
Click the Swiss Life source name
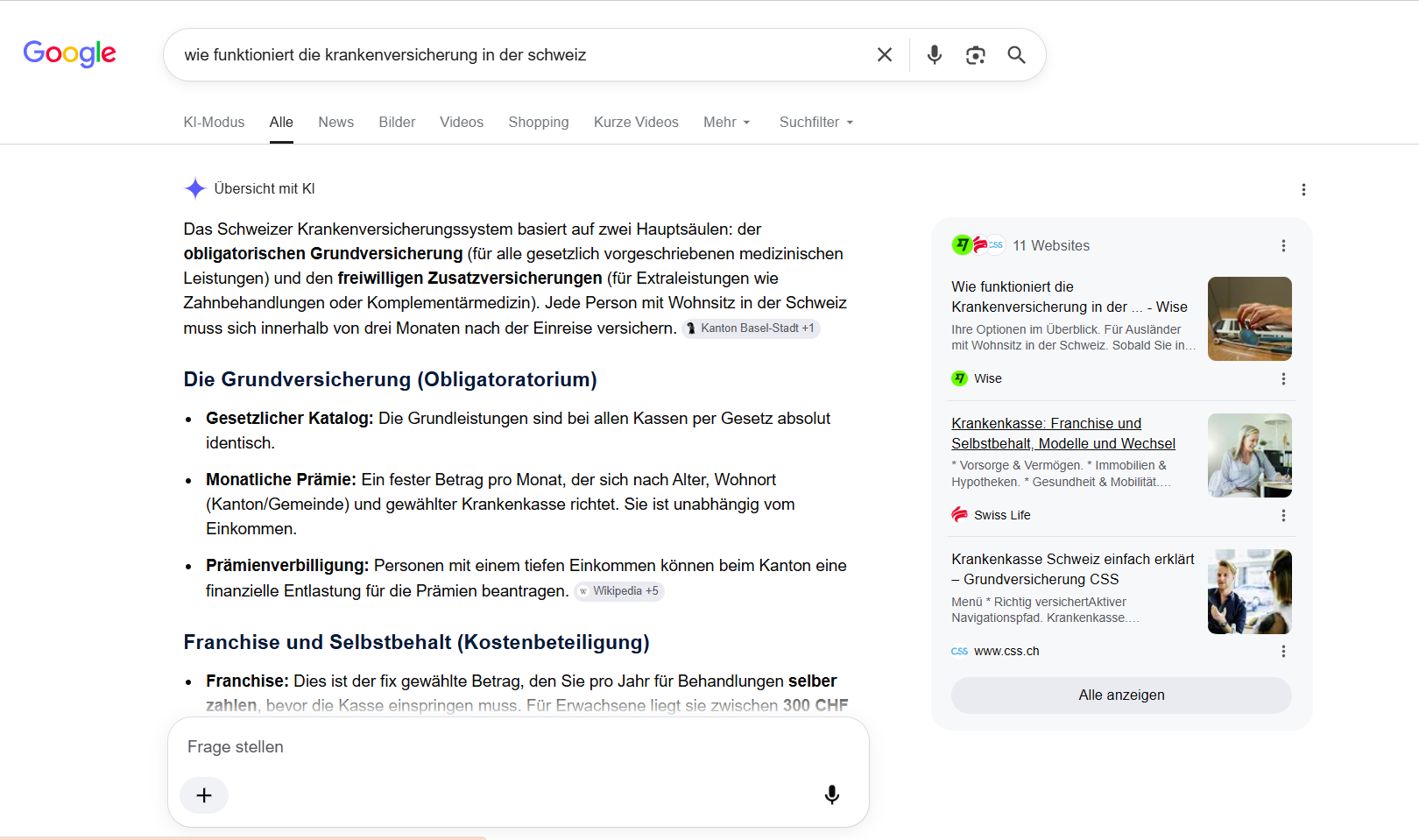[x=1002, y=515]
